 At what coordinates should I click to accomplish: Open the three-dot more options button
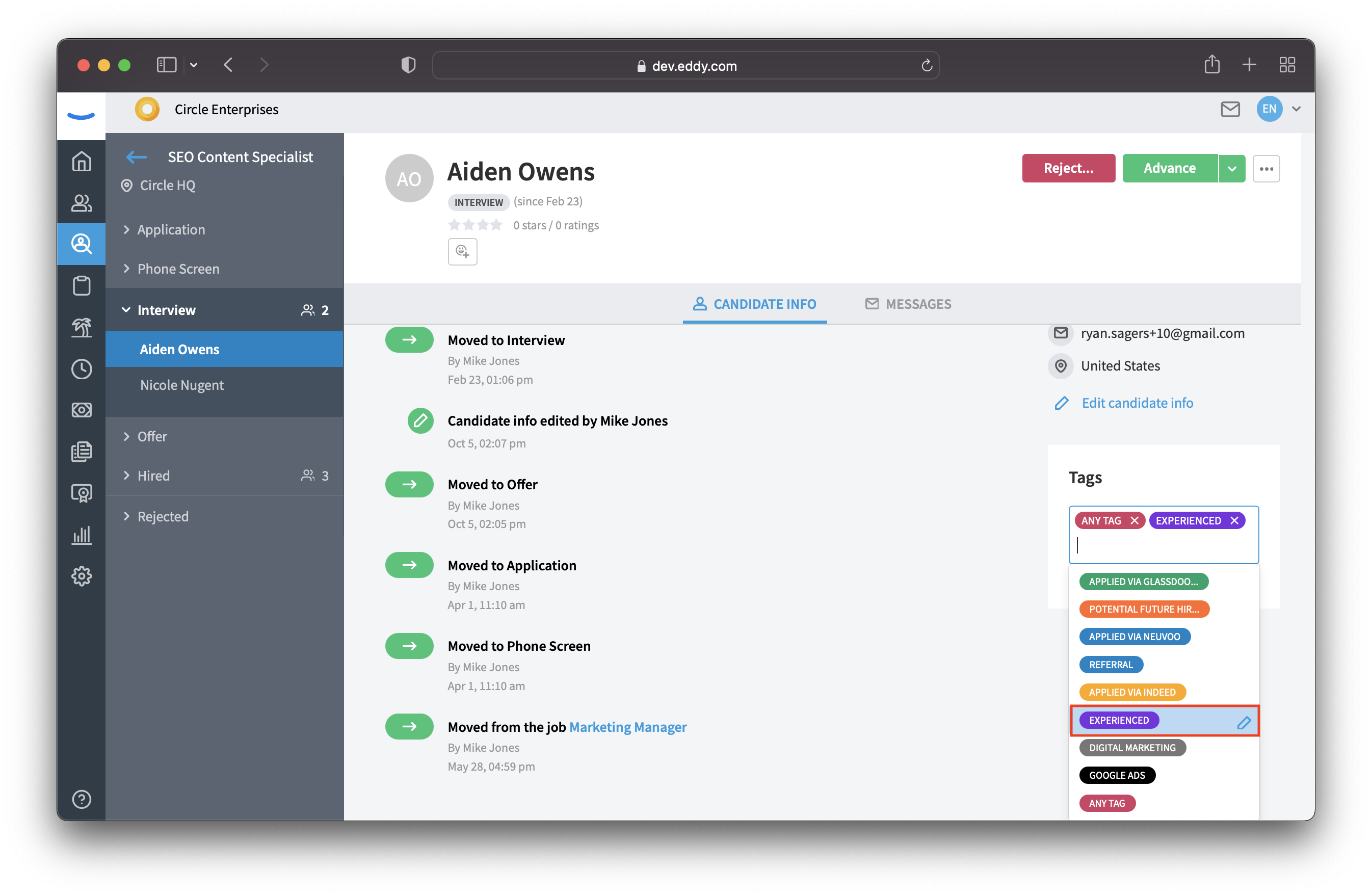point(1266,168)
